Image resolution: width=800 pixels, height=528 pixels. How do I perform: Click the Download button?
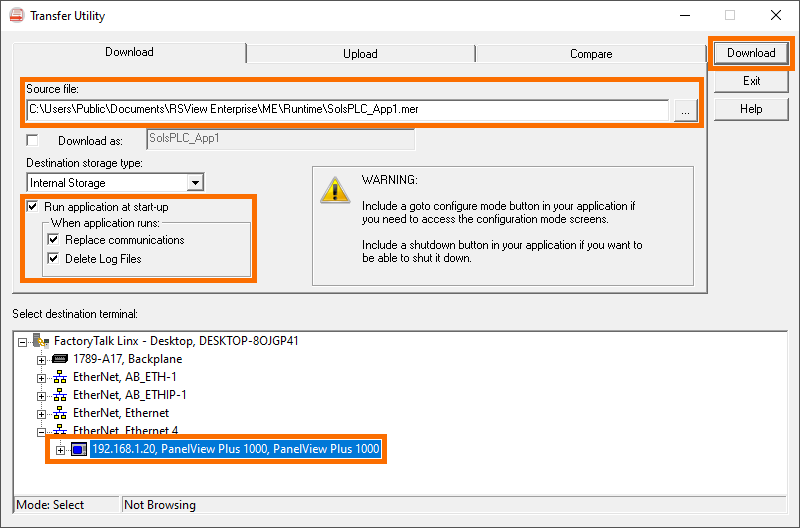coord(751,53)
